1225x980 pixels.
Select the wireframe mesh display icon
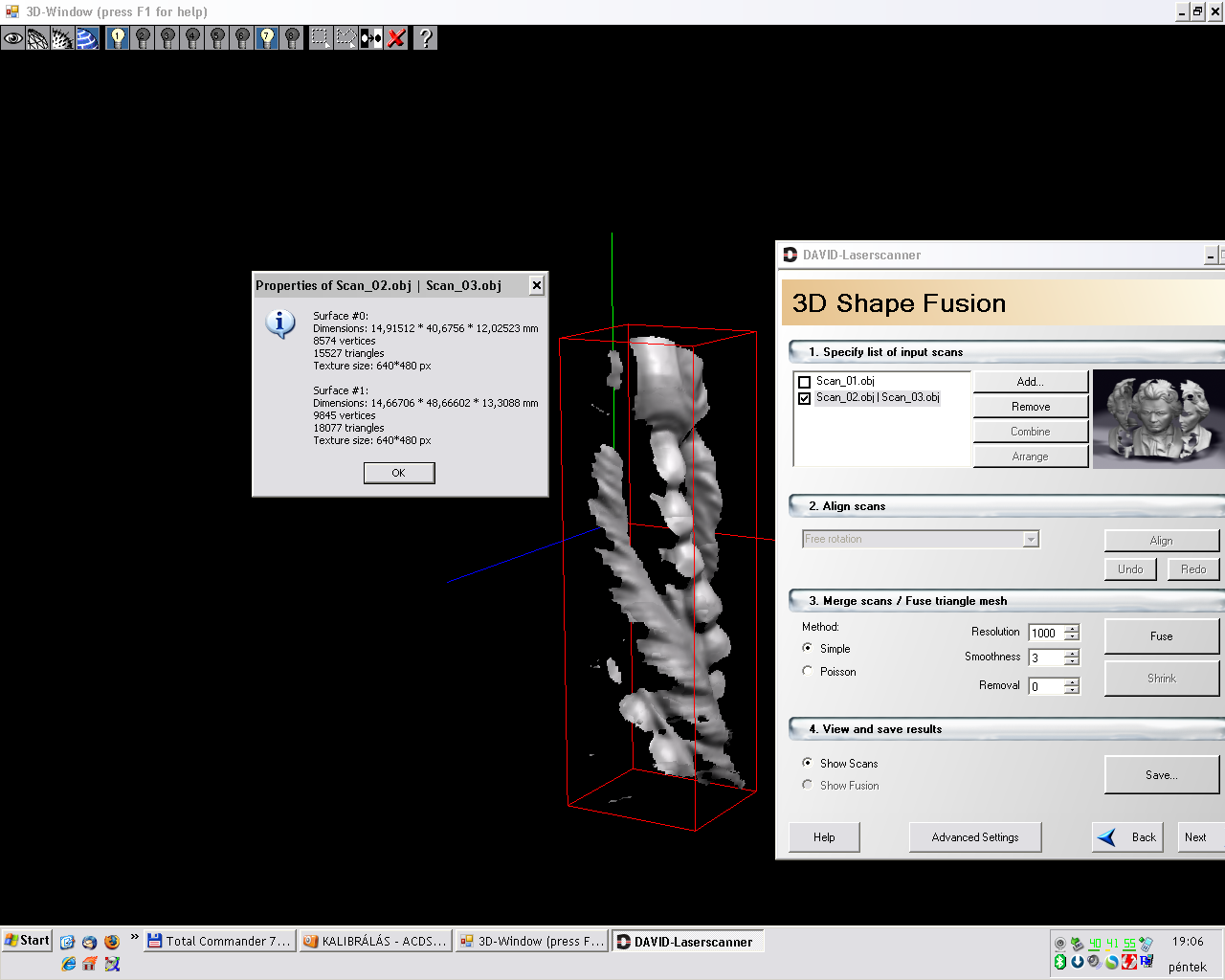[x=38, y=38]
